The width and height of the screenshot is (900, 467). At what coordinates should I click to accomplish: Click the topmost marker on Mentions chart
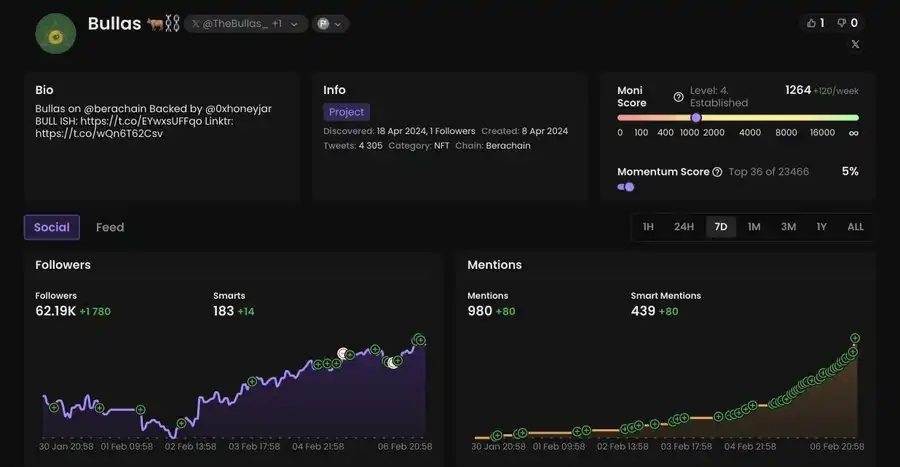(855, 339)
